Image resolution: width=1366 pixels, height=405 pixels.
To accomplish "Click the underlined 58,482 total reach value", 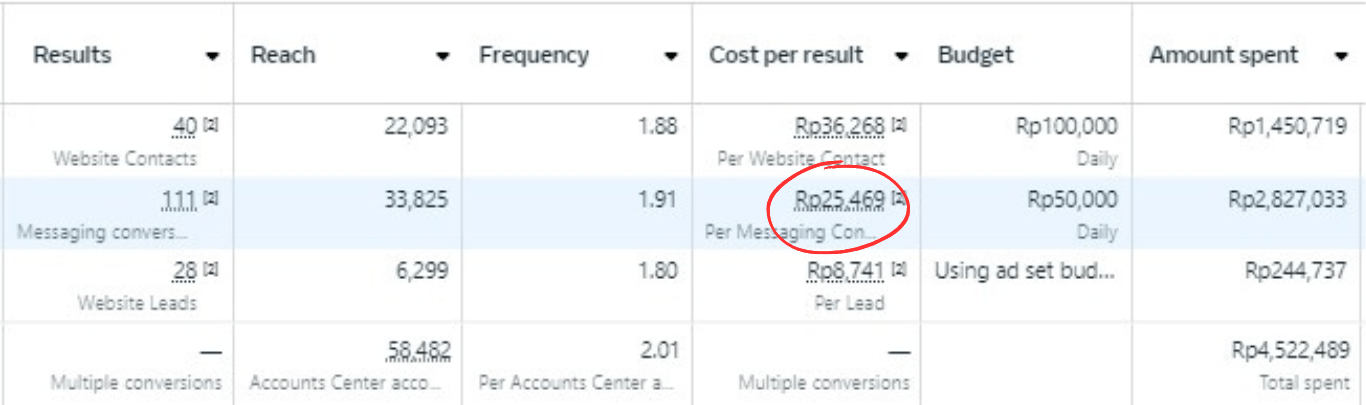I will (x=419, y=350).
